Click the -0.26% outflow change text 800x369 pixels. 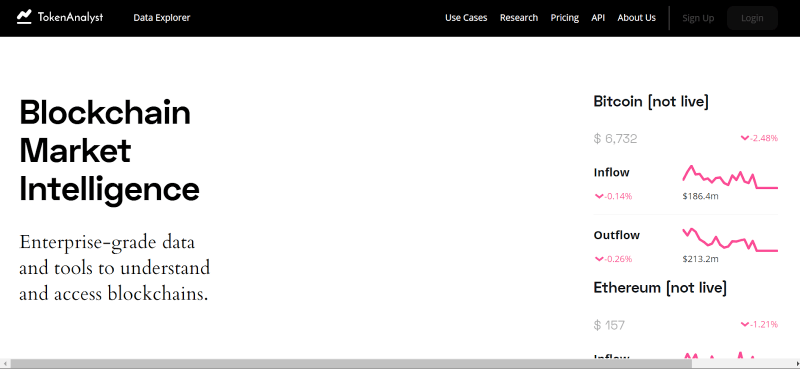(618, 259)
